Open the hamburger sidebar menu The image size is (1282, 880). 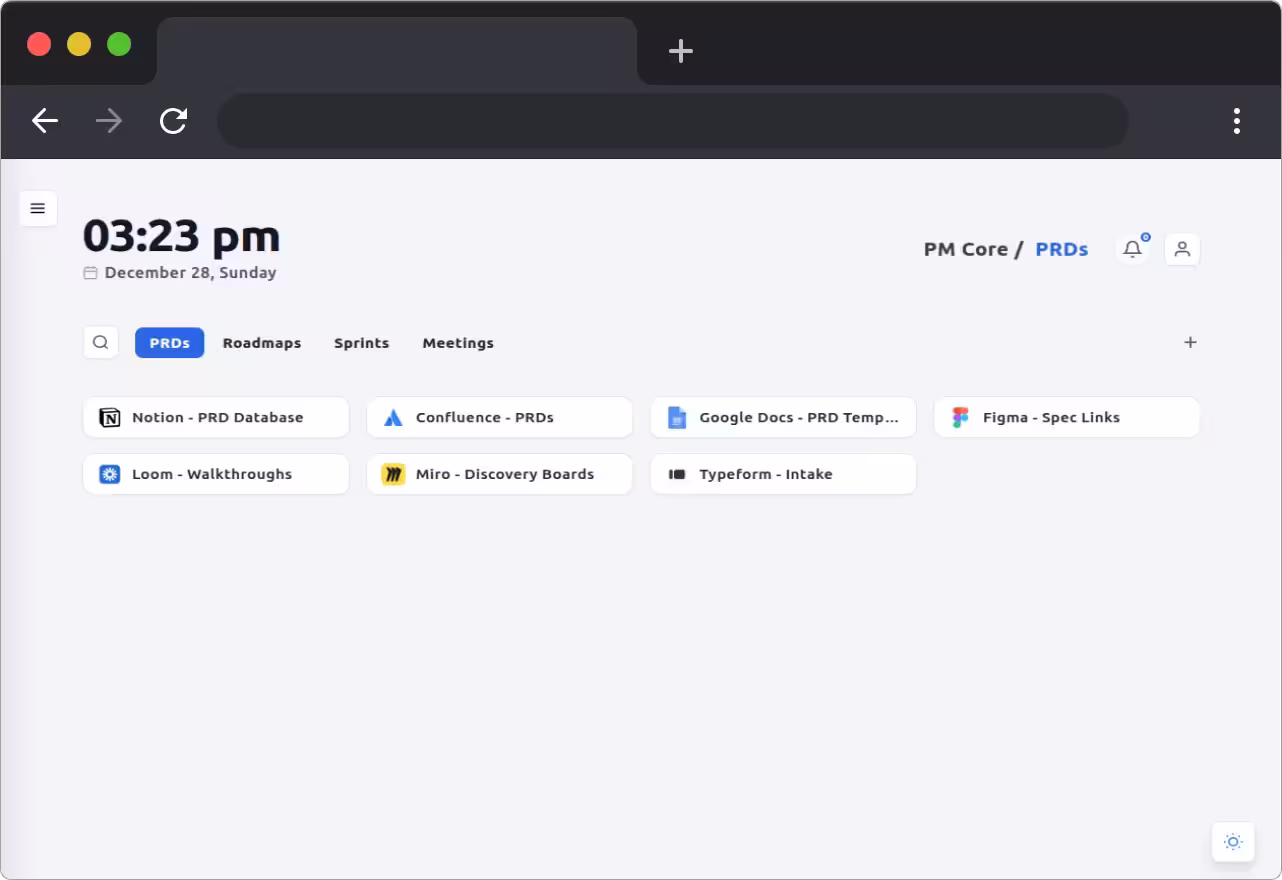point(38,208)
